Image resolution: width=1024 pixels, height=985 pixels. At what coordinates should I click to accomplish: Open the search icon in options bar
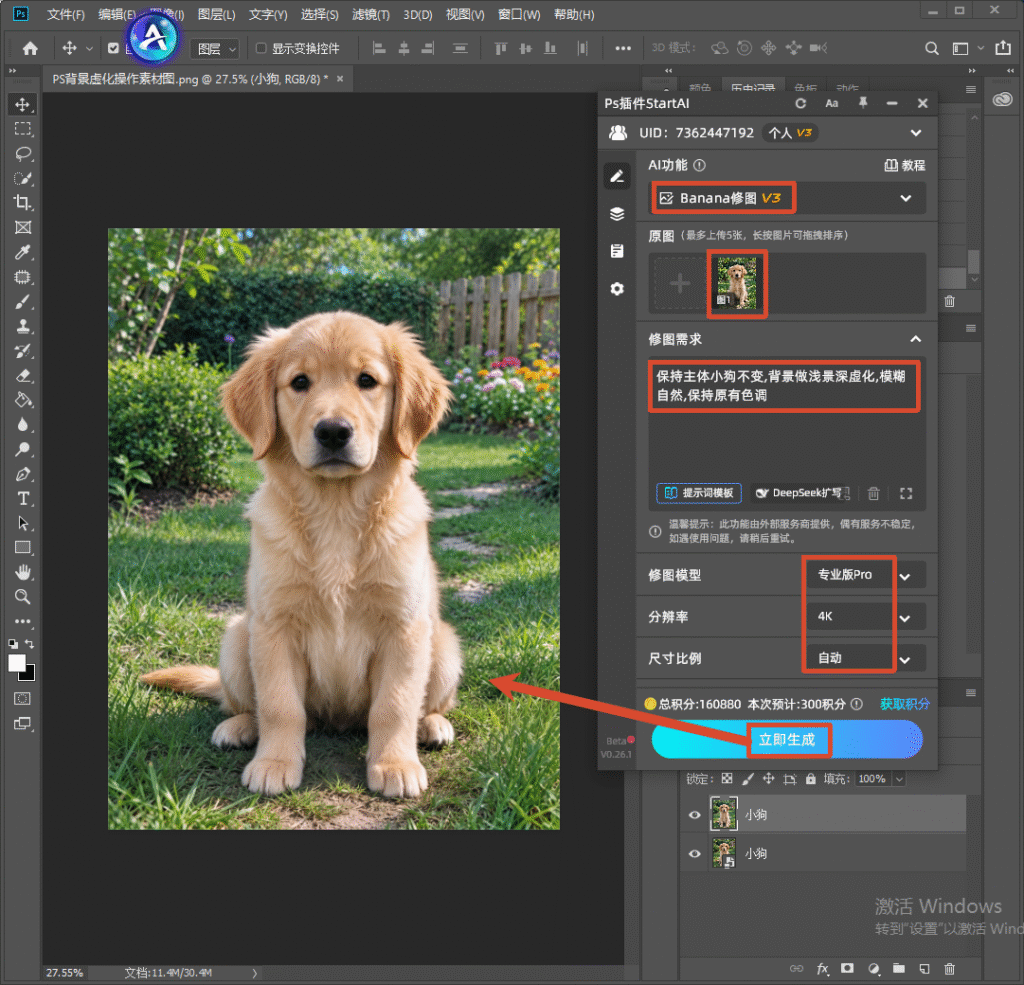tap(932, 48)
